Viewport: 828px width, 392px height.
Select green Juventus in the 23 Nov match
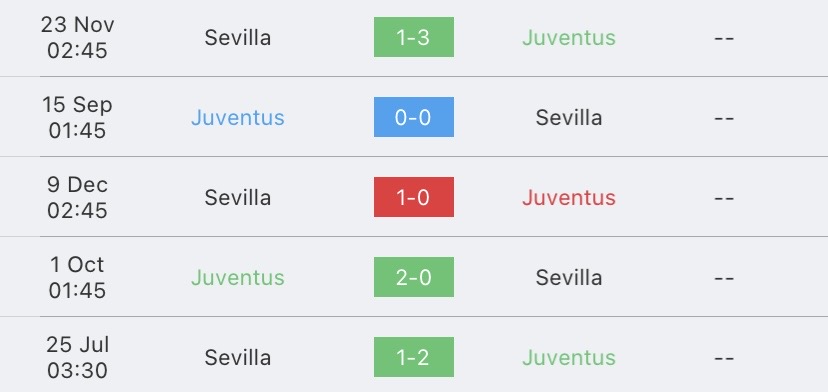pyautogui.click(x=569, y=38)
